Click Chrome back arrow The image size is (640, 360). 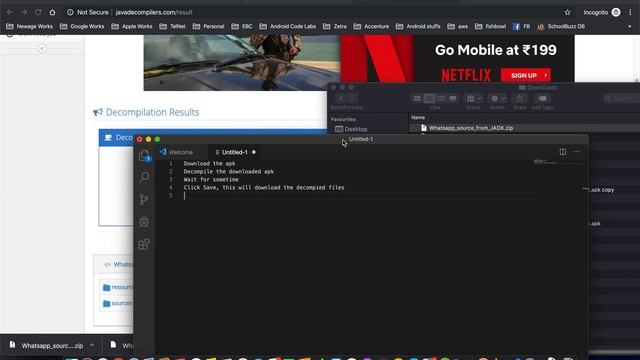10,12
